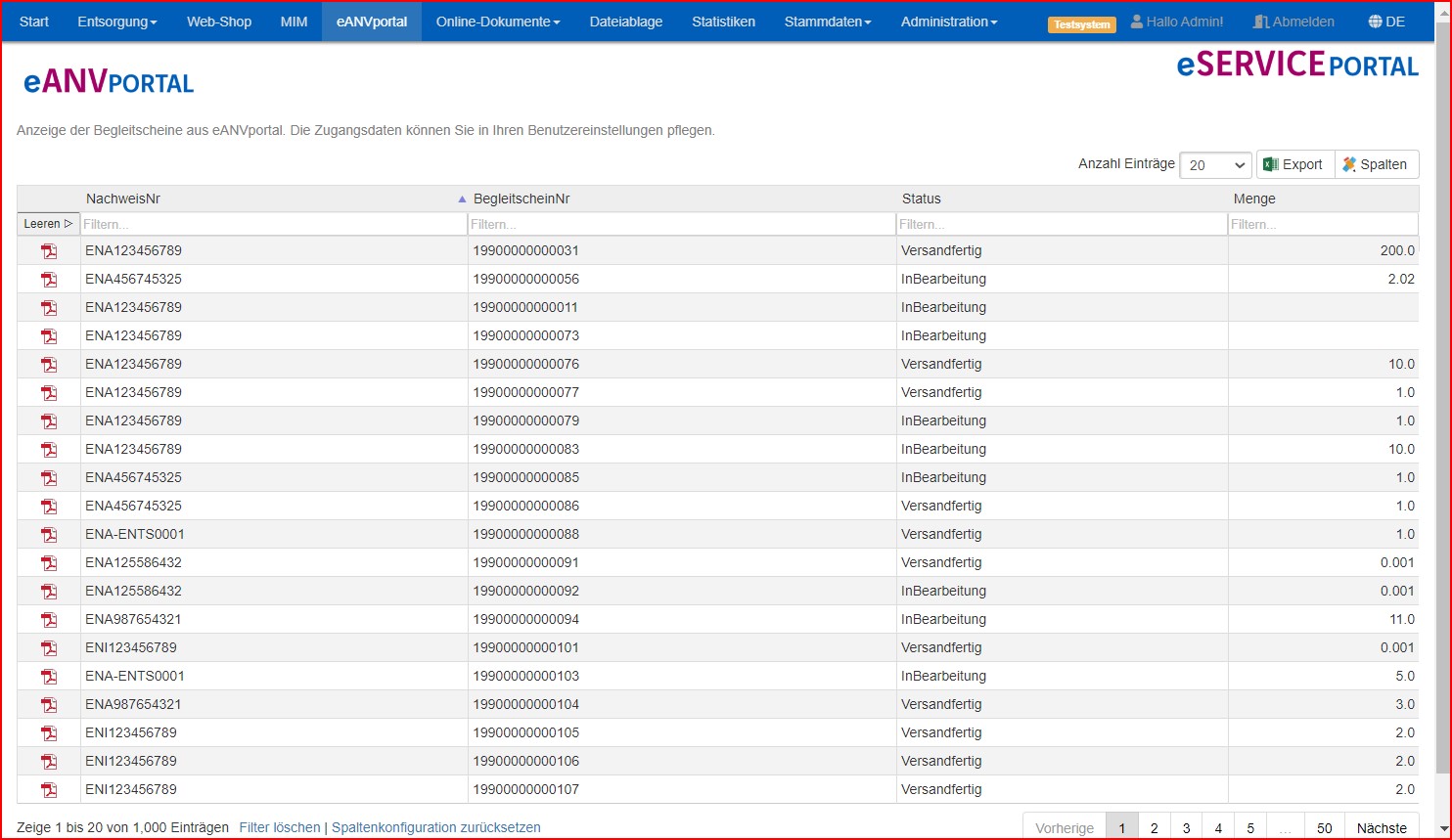Open PDF for Begleitschein 19900000000079
This screenshot has height=840, width=1452.
(49, 421)
